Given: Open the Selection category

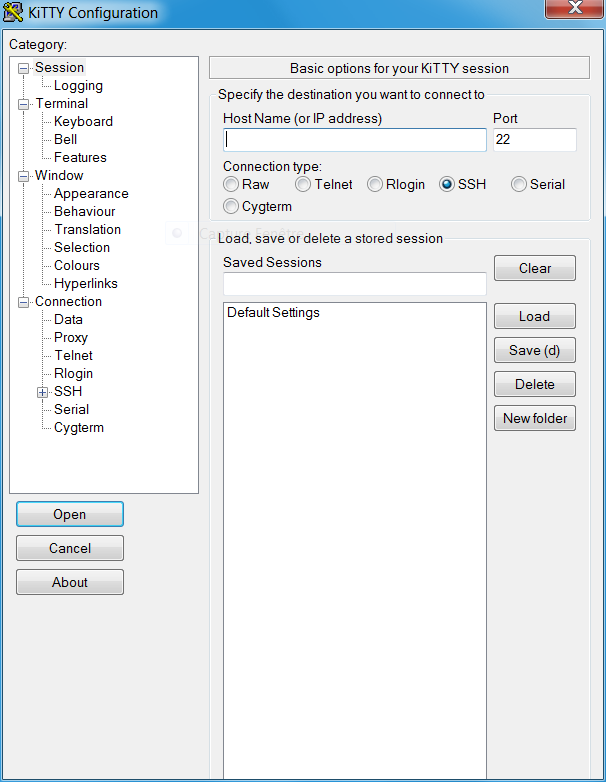Looking at the screenshot, I should (x=82, y=247).
